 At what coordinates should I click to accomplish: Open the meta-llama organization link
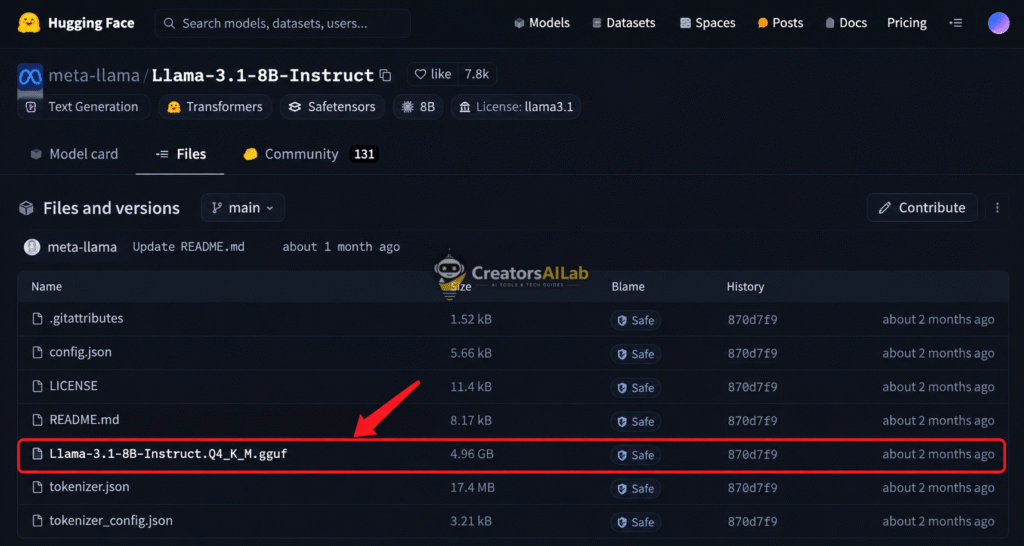[94, 76]
